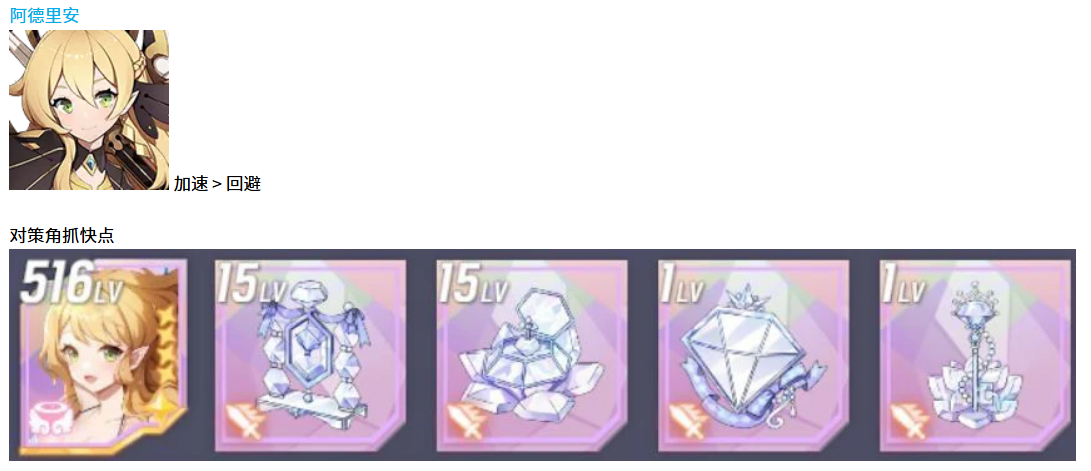
Task: Click sword badge on key scepter gem
Action: [x=909, y=422]
